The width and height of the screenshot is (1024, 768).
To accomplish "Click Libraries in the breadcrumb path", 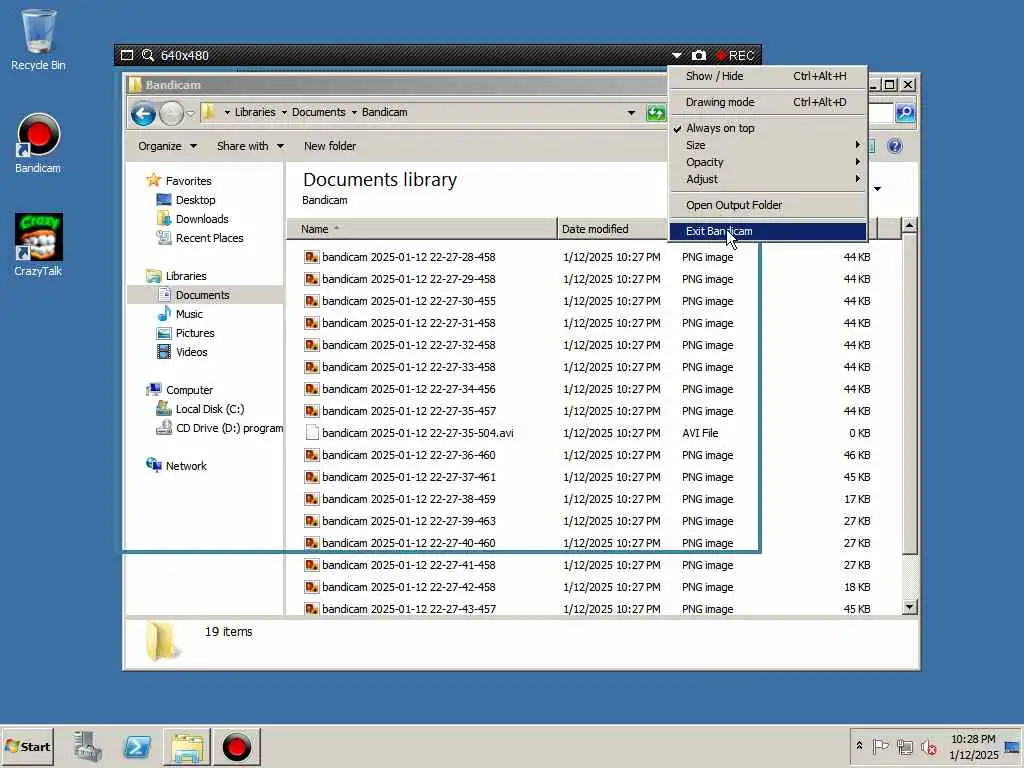I will pos(255,112).
